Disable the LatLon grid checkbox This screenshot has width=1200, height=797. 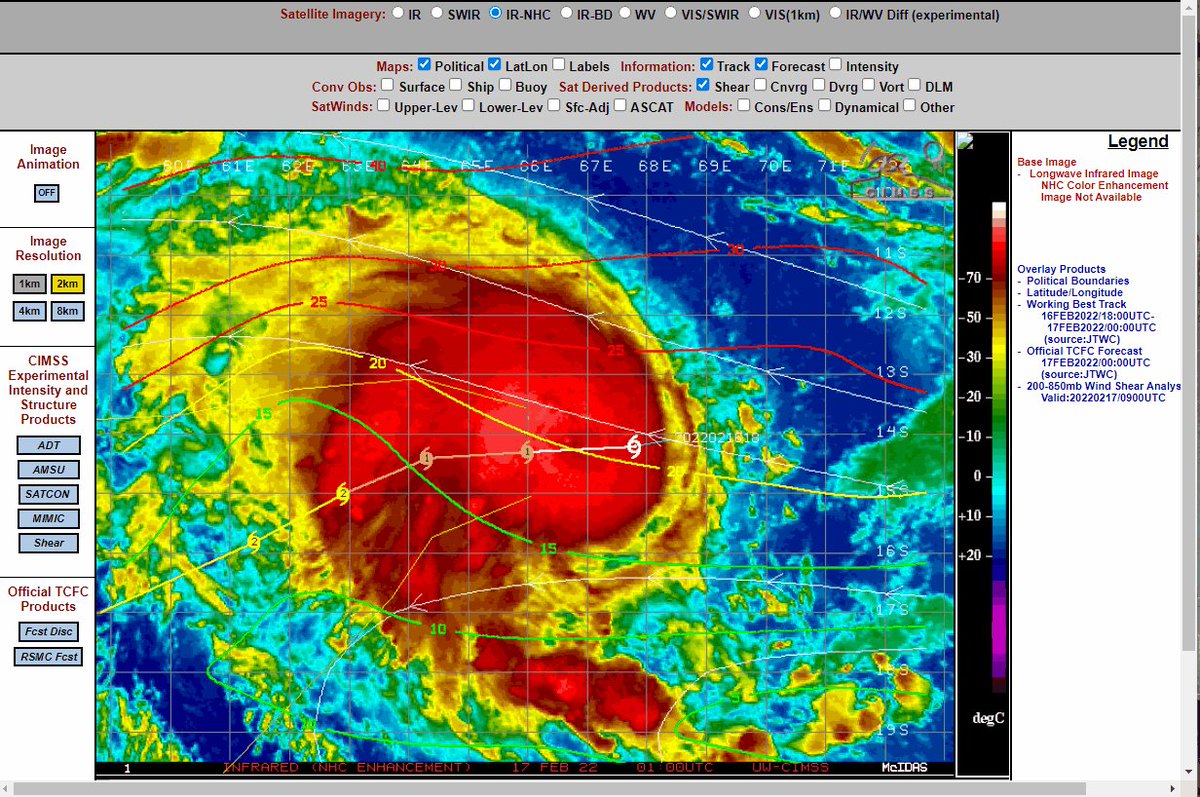pos(496,65)
